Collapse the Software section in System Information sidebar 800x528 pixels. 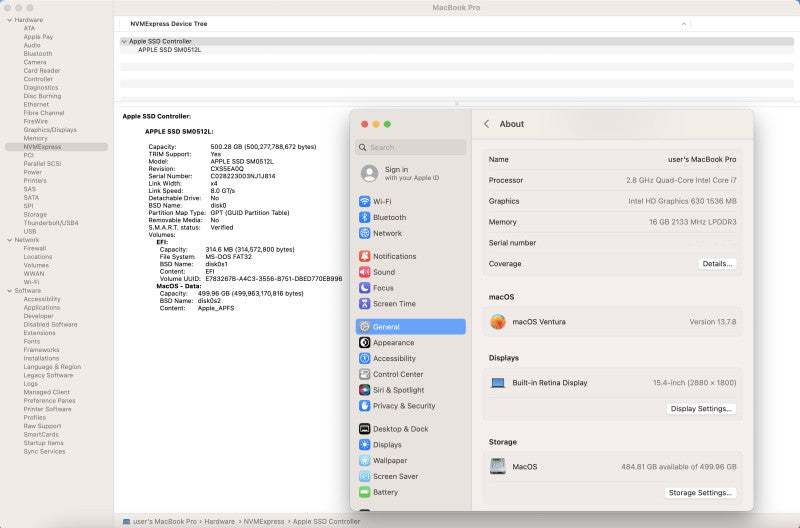pos(9,291)
